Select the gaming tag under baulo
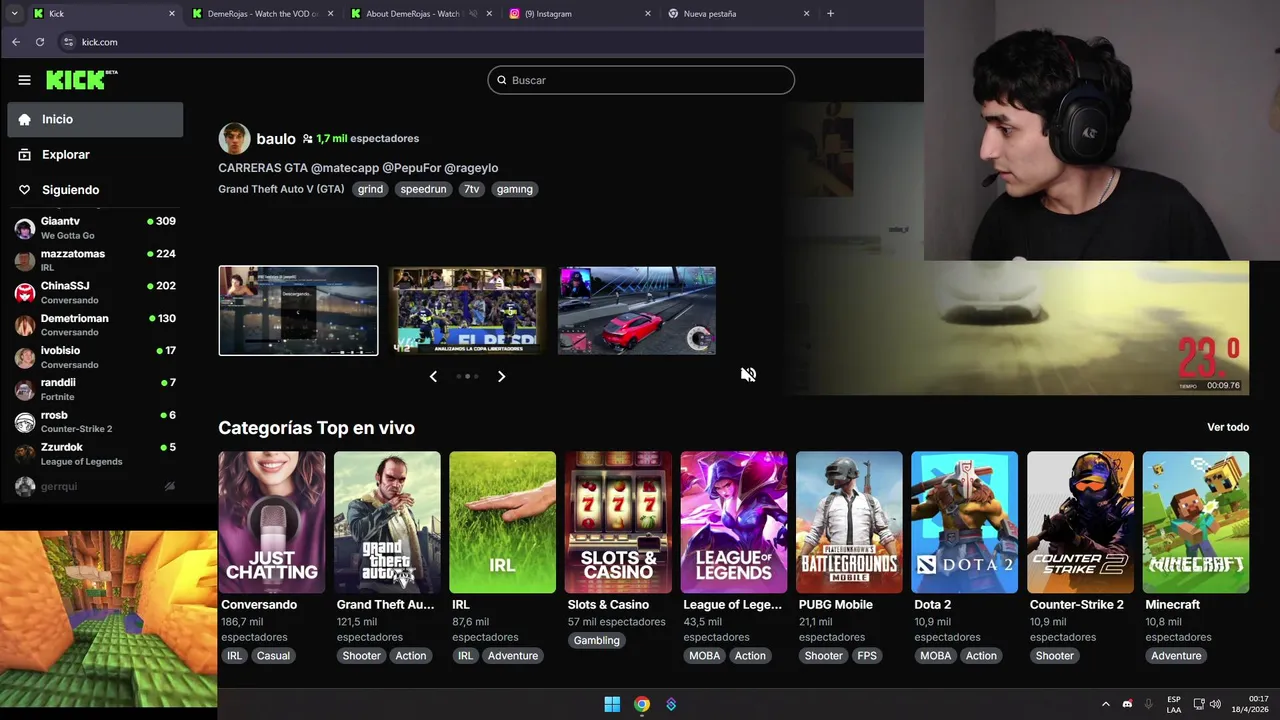 tap(514, 189)
